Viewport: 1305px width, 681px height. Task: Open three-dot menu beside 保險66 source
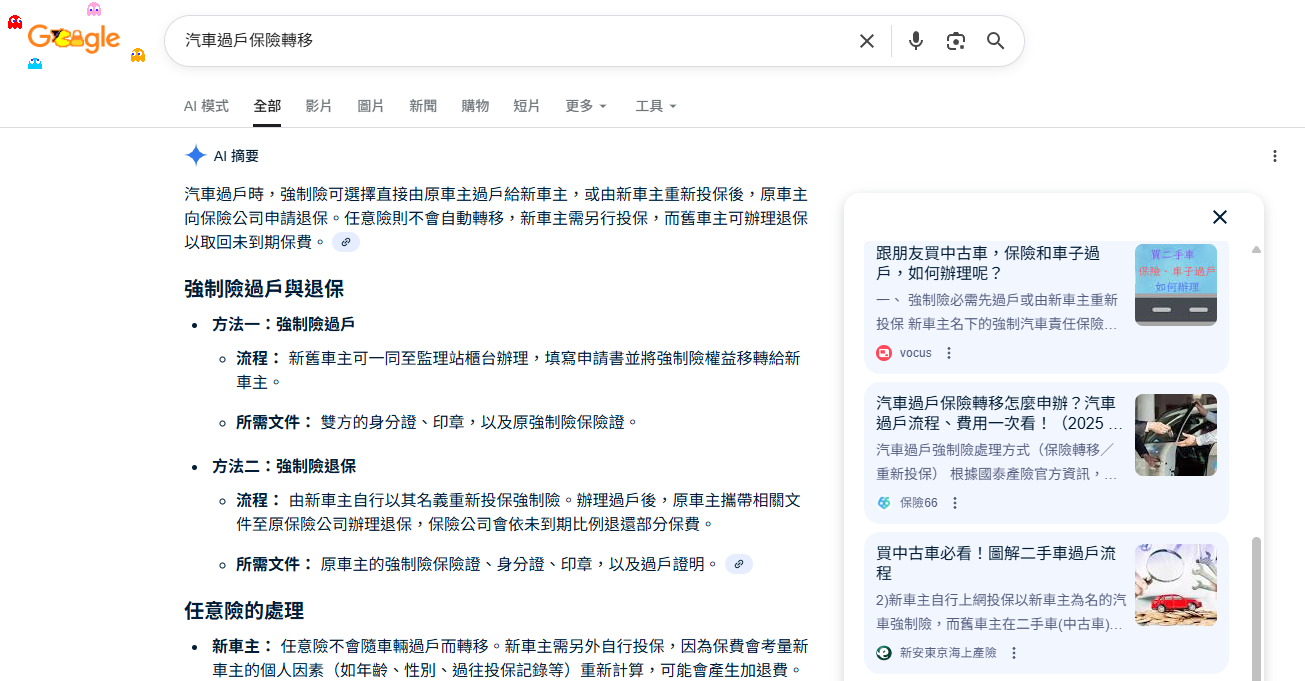(x=955, y=503)
